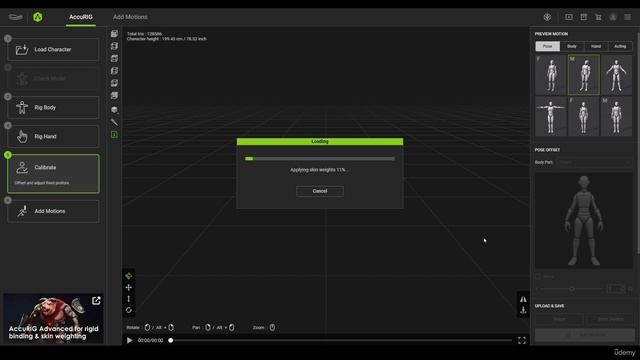Screen dimensions: 640x360
Task: Click the pose offset slider handle
Action: point(572,289)
